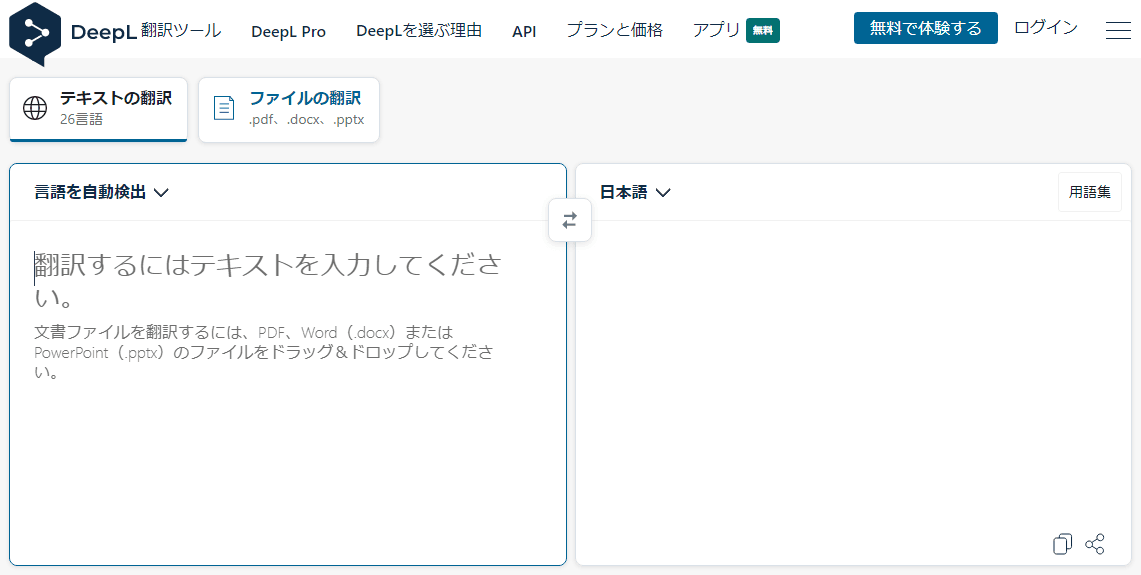The width and height of the screenshot is (1141, 575).
Task: Open the hamburger menu icon
Action: [1118, 31]
